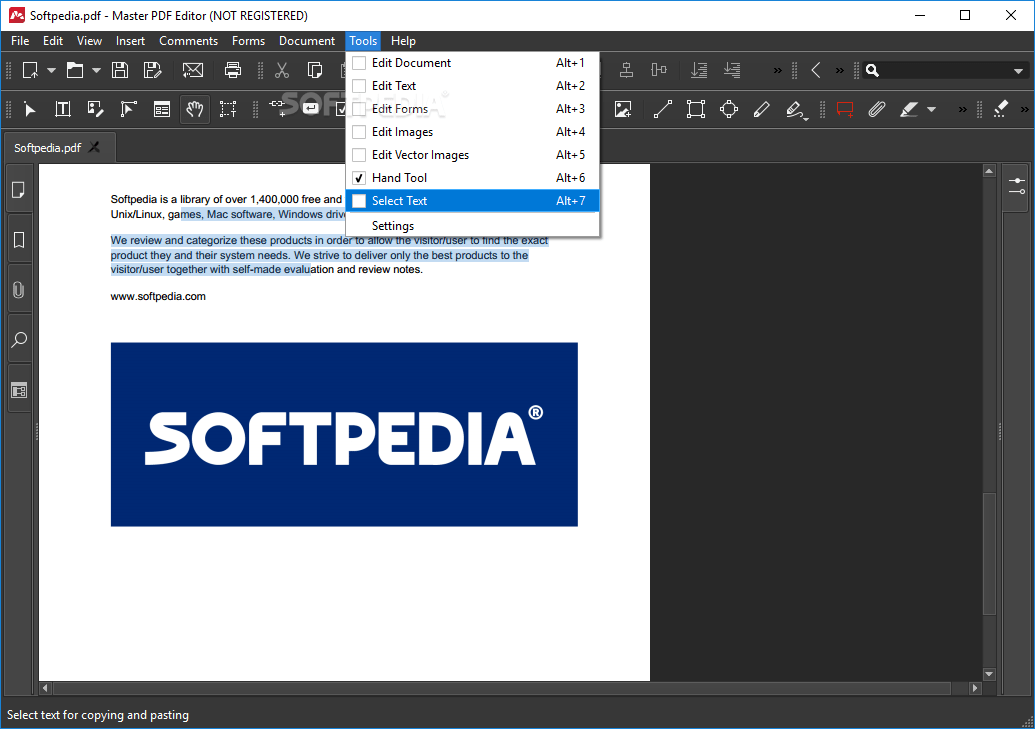1035x729 pixels.
Task: Open the Page Thumbnails sidebar panel
Action: point(18,189)
